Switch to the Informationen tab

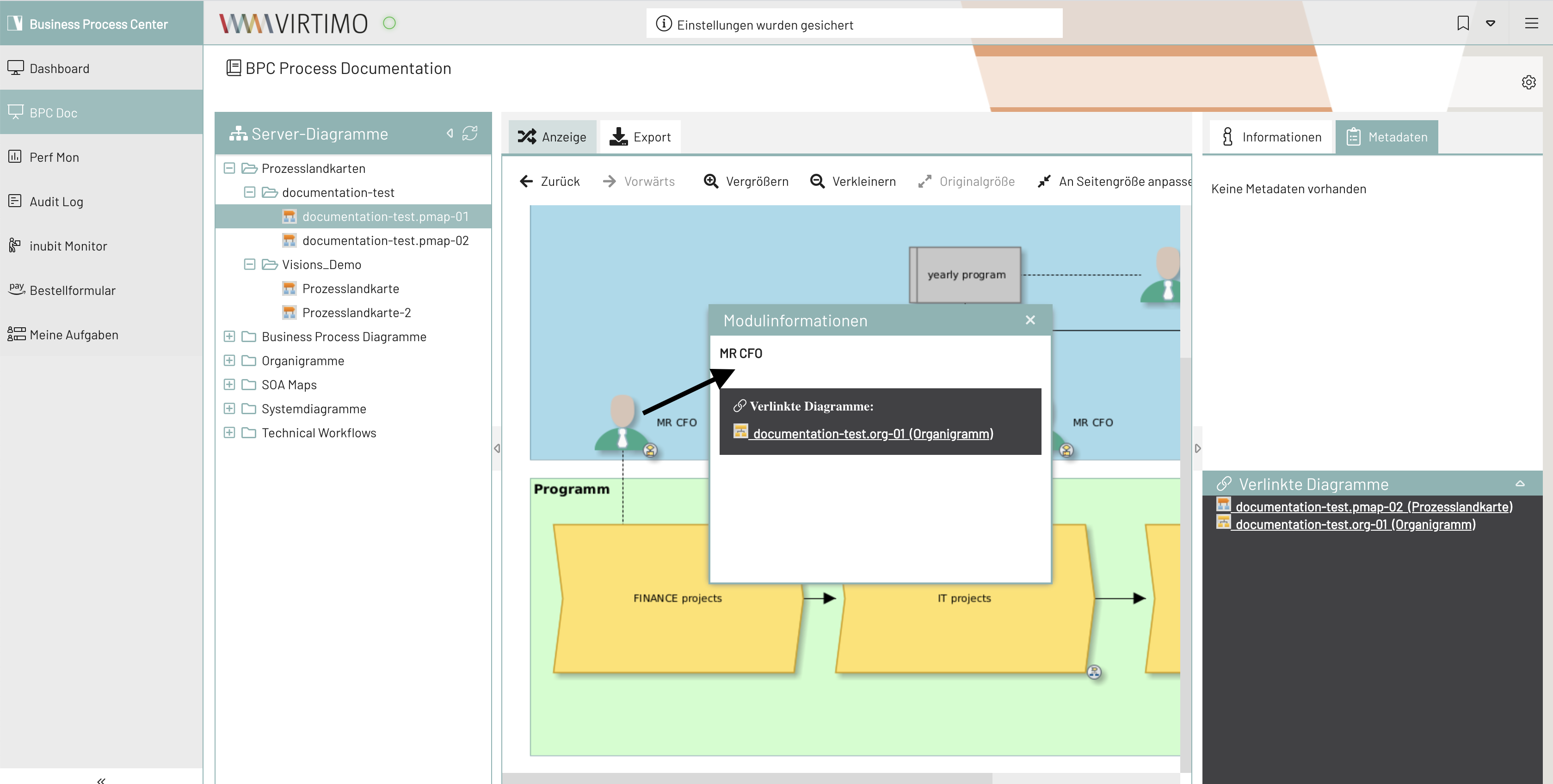(1271, 137)
